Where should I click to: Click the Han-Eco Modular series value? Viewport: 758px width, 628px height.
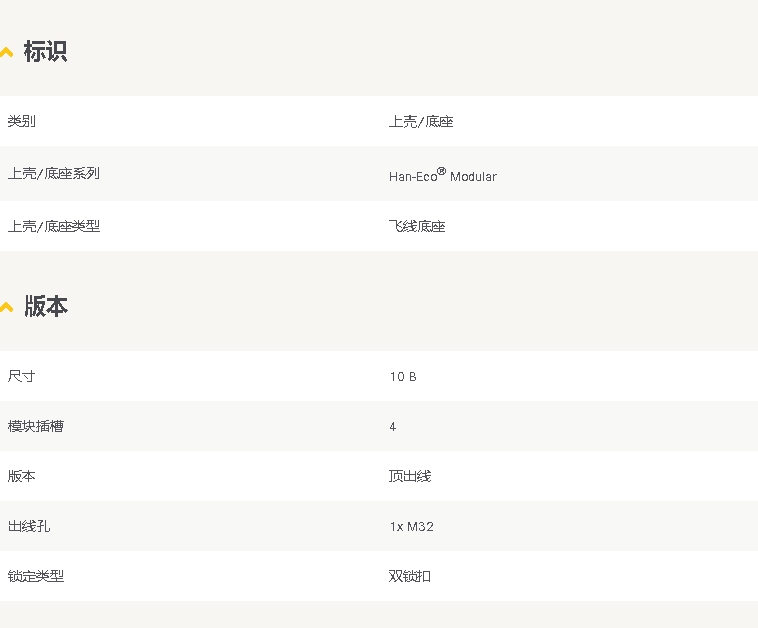[x=442, y=176]
